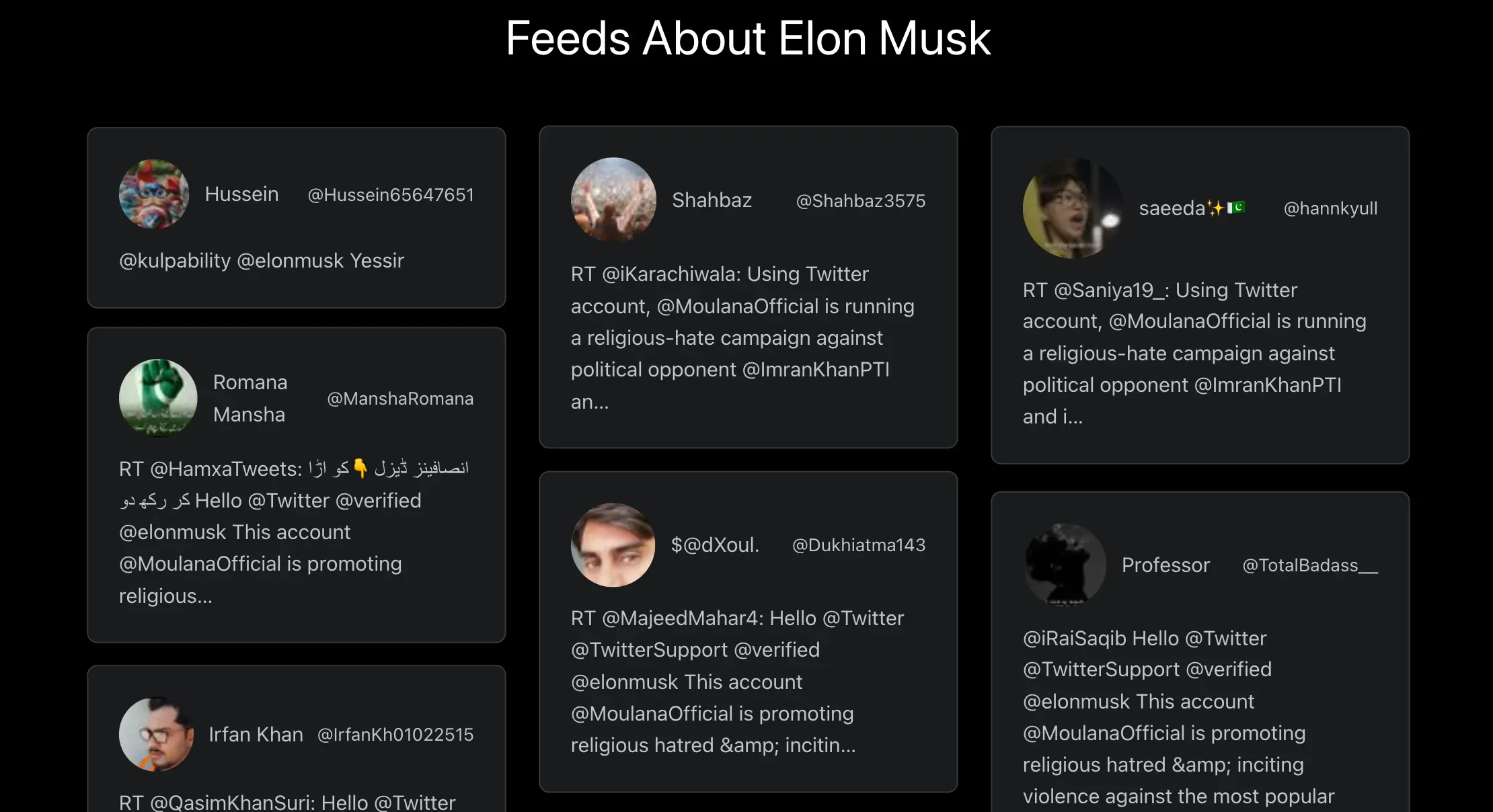This screenshot has width=1493, height=812.
Task: Click Romana Mansha's flag fist avatar
Action: click(158, 398)
